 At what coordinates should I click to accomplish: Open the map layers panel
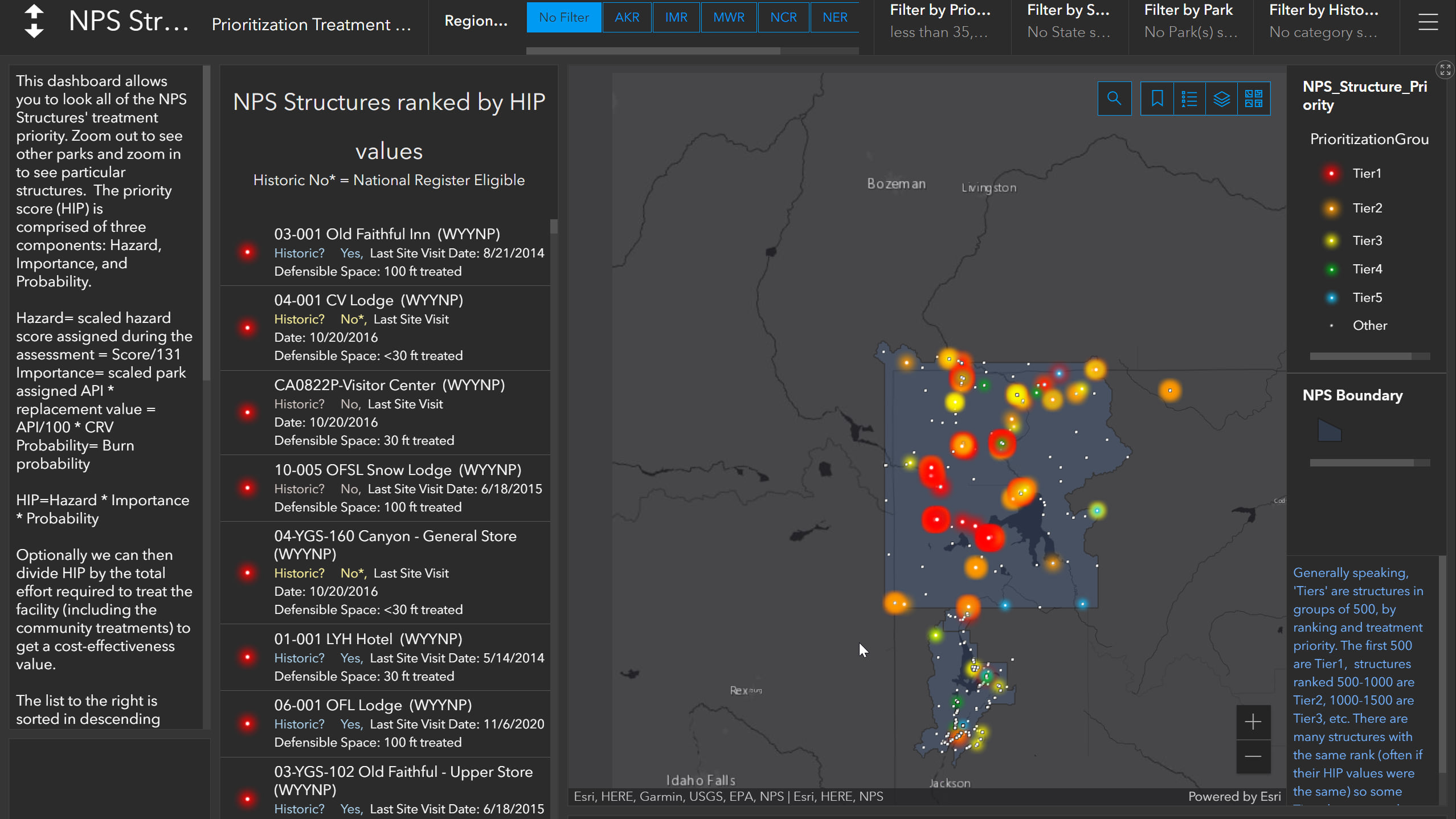point(1221,99)
